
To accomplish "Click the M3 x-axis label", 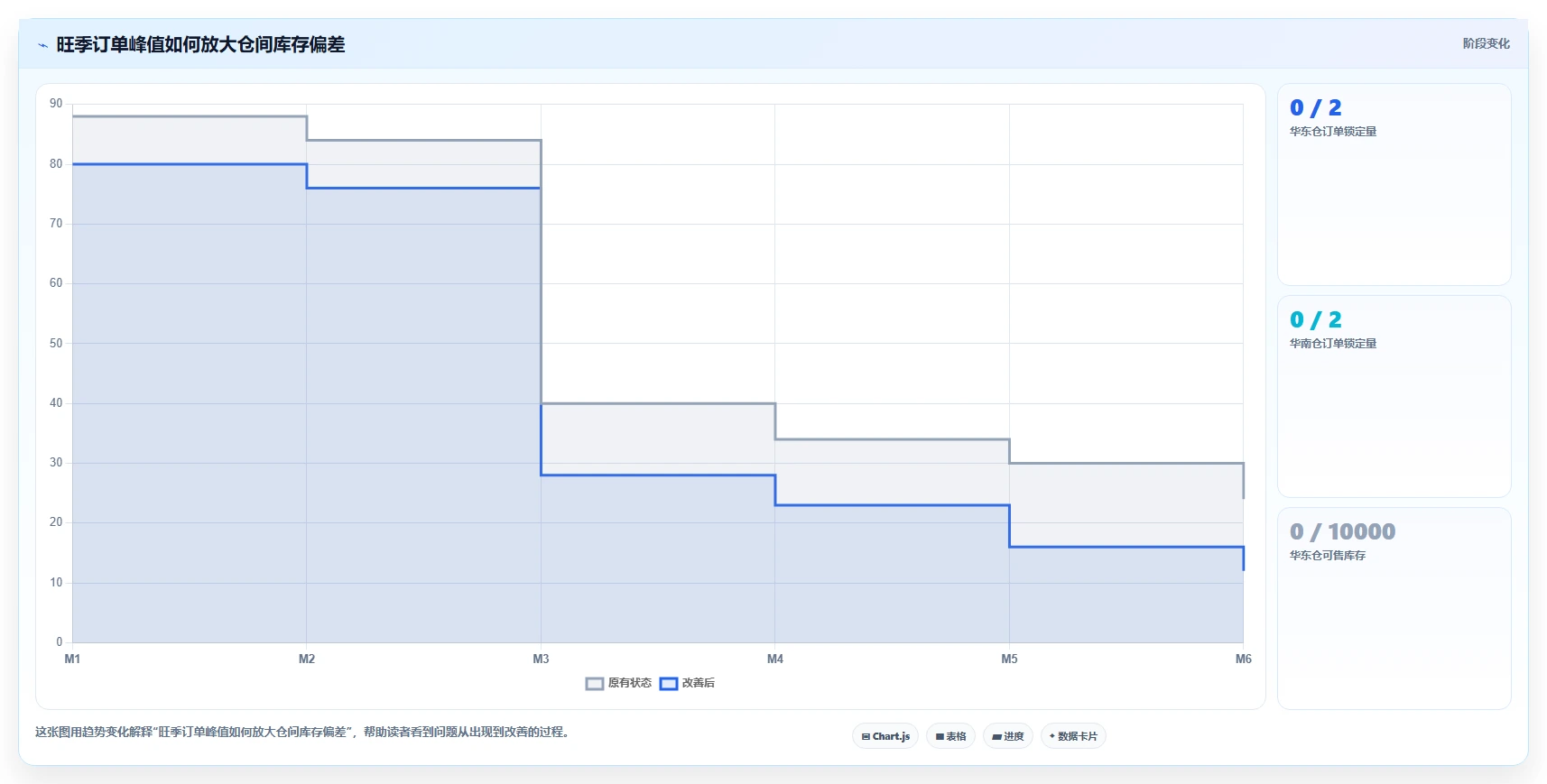I will point(541,659).
